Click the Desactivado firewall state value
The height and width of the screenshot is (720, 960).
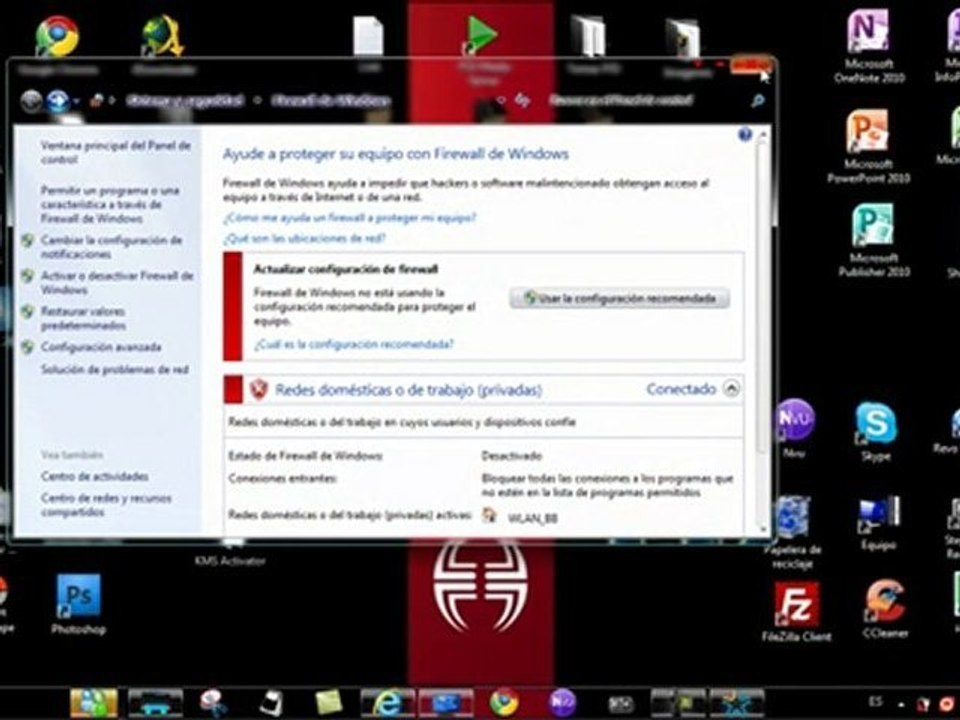(512, 456)
